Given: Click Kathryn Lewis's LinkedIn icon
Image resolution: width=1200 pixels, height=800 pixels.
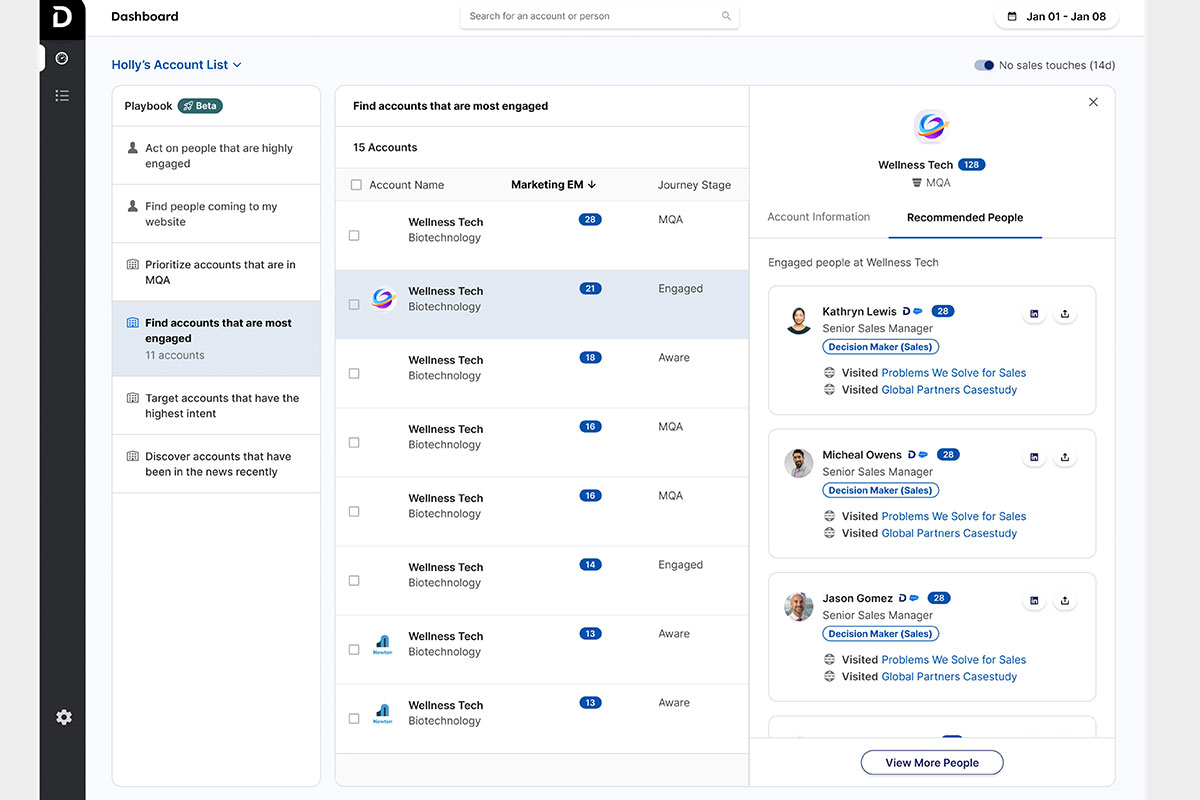Looking at the screenshot, I should click(x=1034, y=314).
